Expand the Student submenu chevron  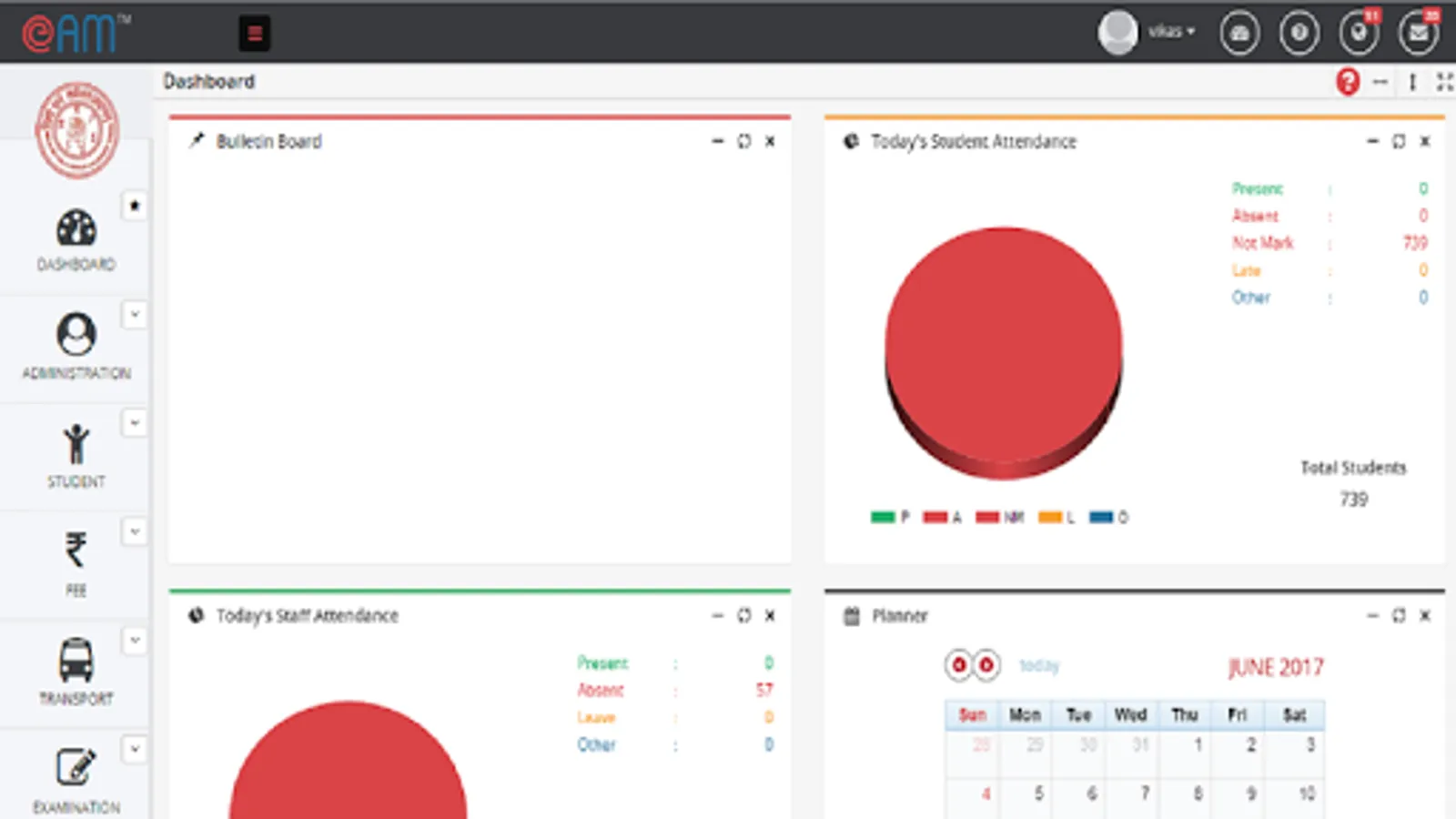pos(135,423)
